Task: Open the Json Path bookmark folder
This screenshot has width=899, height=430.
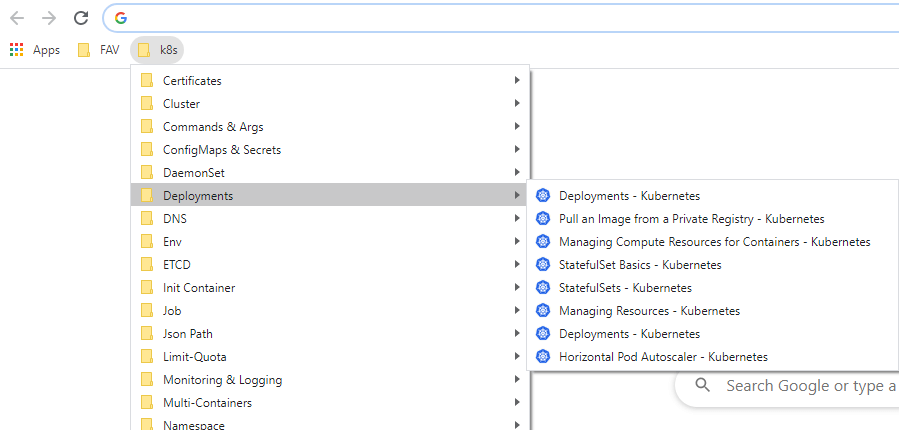Action: pos(330,334)
